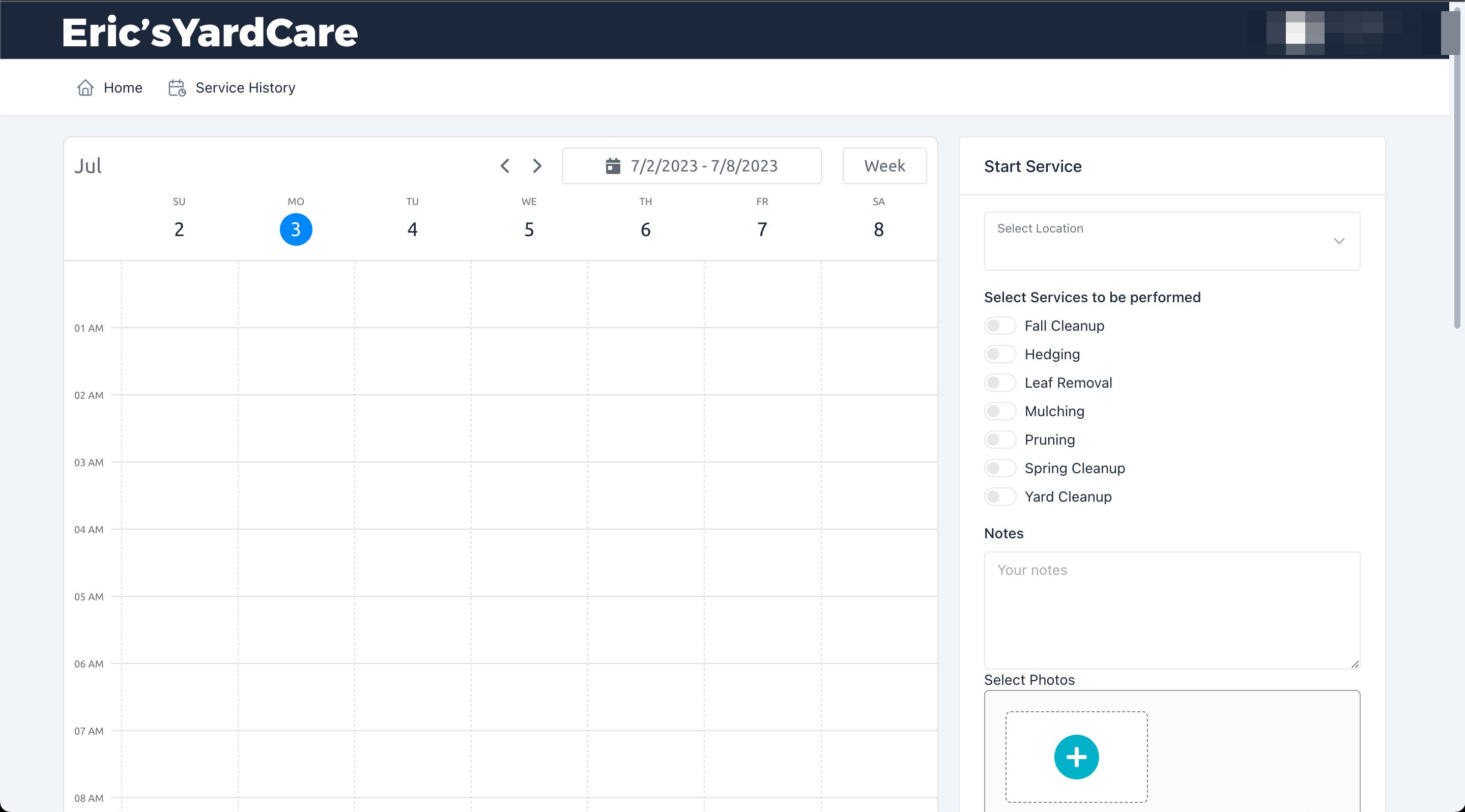Toggle the Yard Cleanup switch

[1000, 497]
